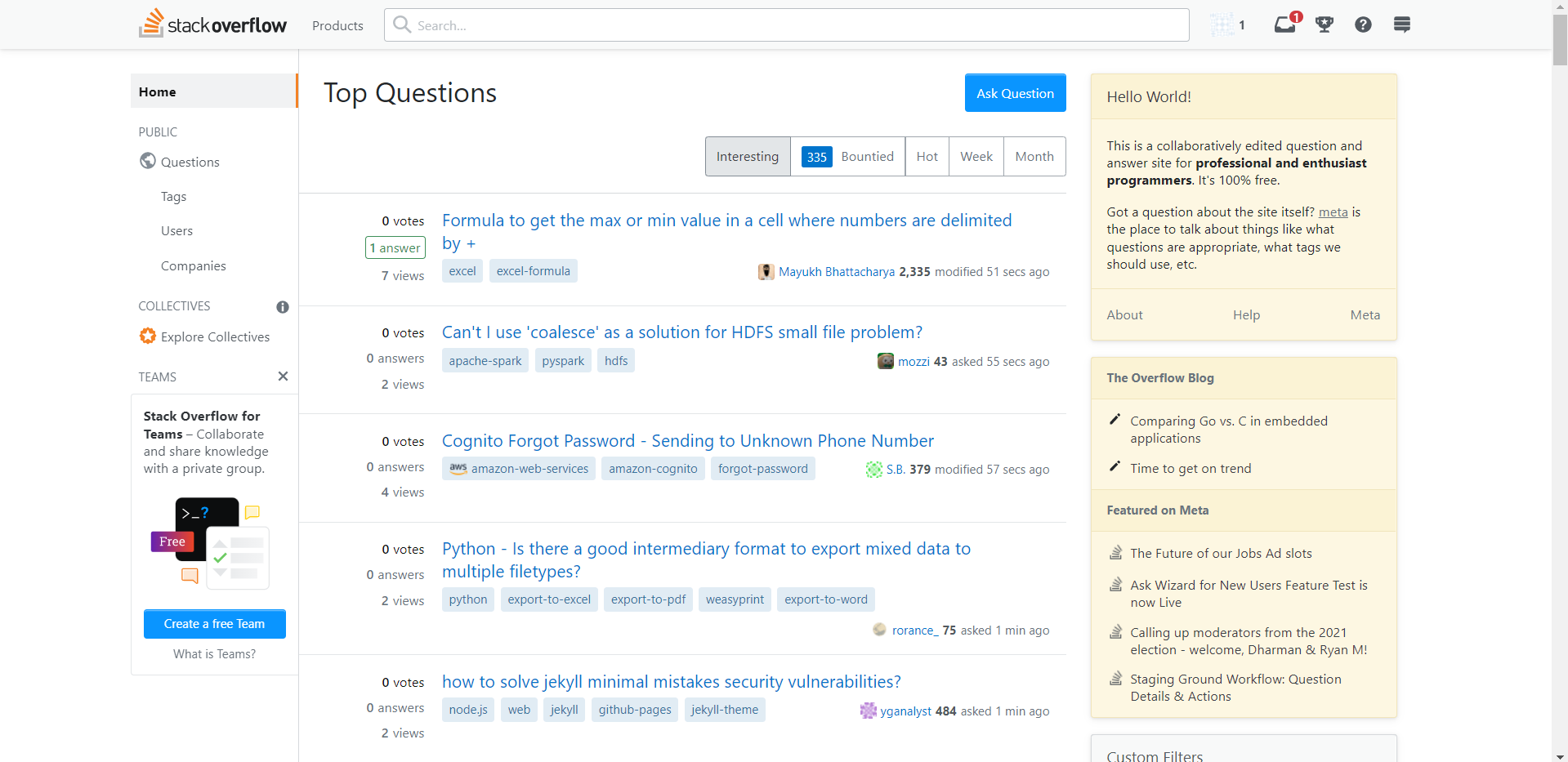This screenshot has height=762, width=1568.
Task: Click the weasyprint tag
Action: 735,599
